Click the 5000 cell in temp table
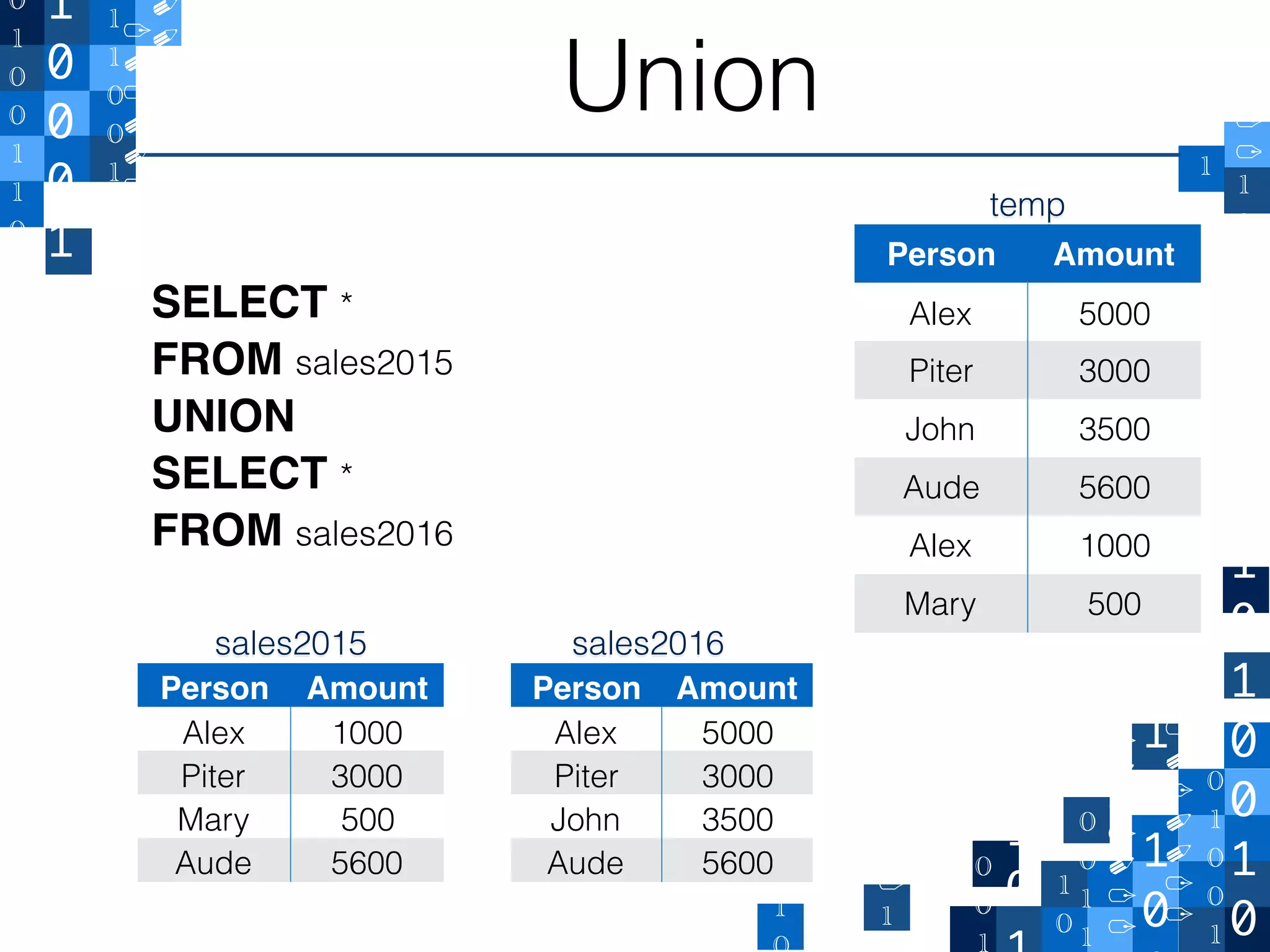The height and width of the screenshot is (952, 1270). (x=1114, y=314)
